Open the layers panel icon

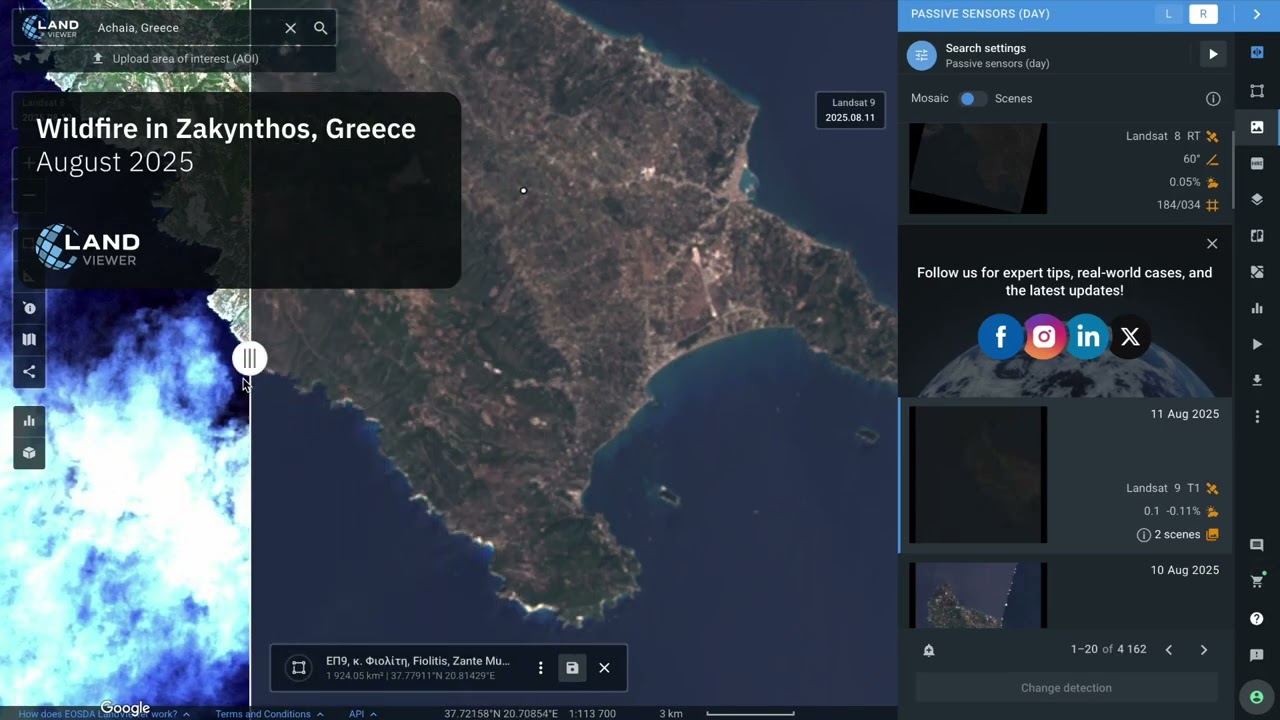tap(1257, 199)
